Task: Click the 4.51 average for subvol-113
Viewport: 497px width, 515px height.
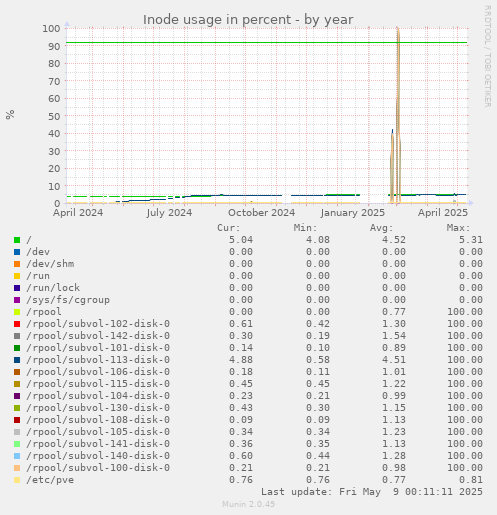Action: [x=394, y=360]
